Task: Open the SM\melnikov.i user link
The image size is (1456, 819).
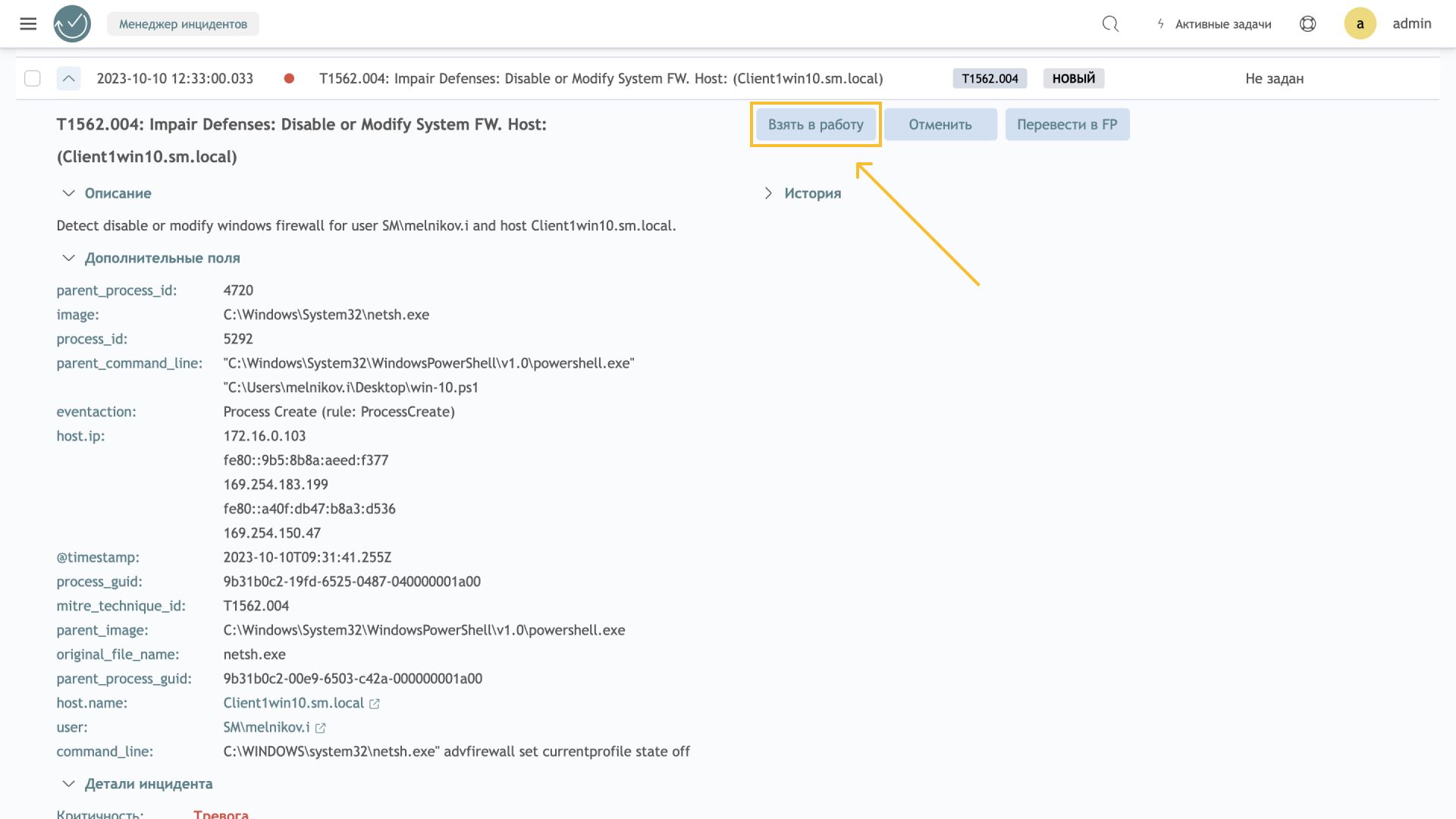Action: (x=266, y=727)
